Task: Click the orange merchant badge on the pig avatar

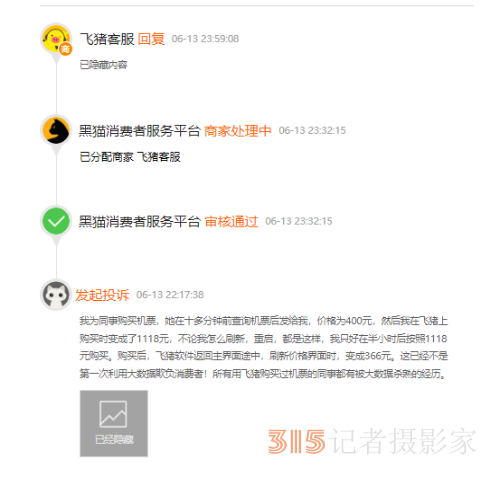Action: (66, 49)
